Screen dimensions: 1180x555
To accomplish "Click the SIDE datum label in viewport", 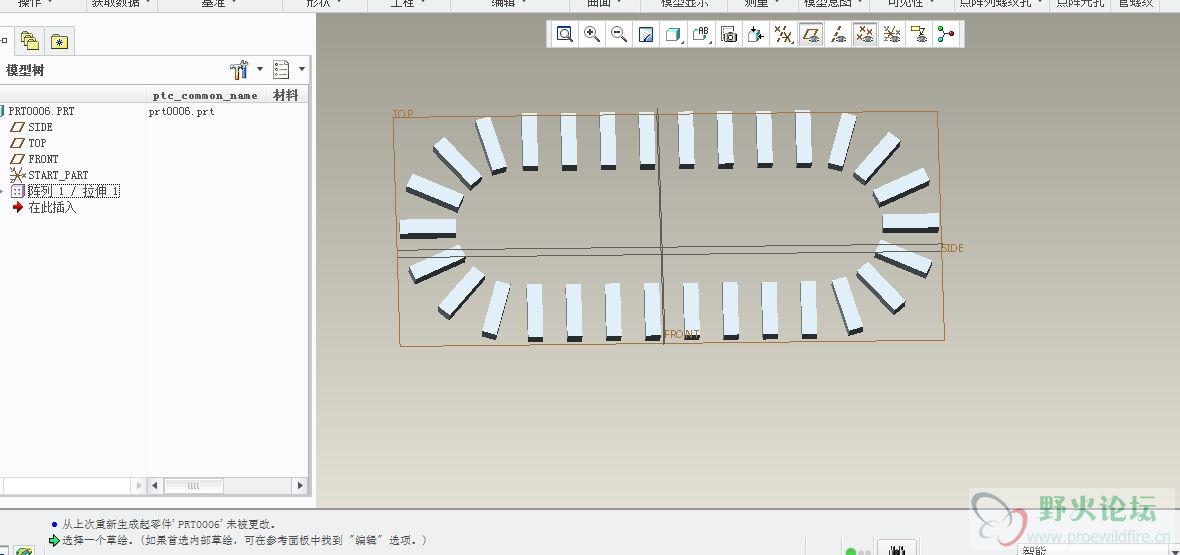I will pos(952,248).
